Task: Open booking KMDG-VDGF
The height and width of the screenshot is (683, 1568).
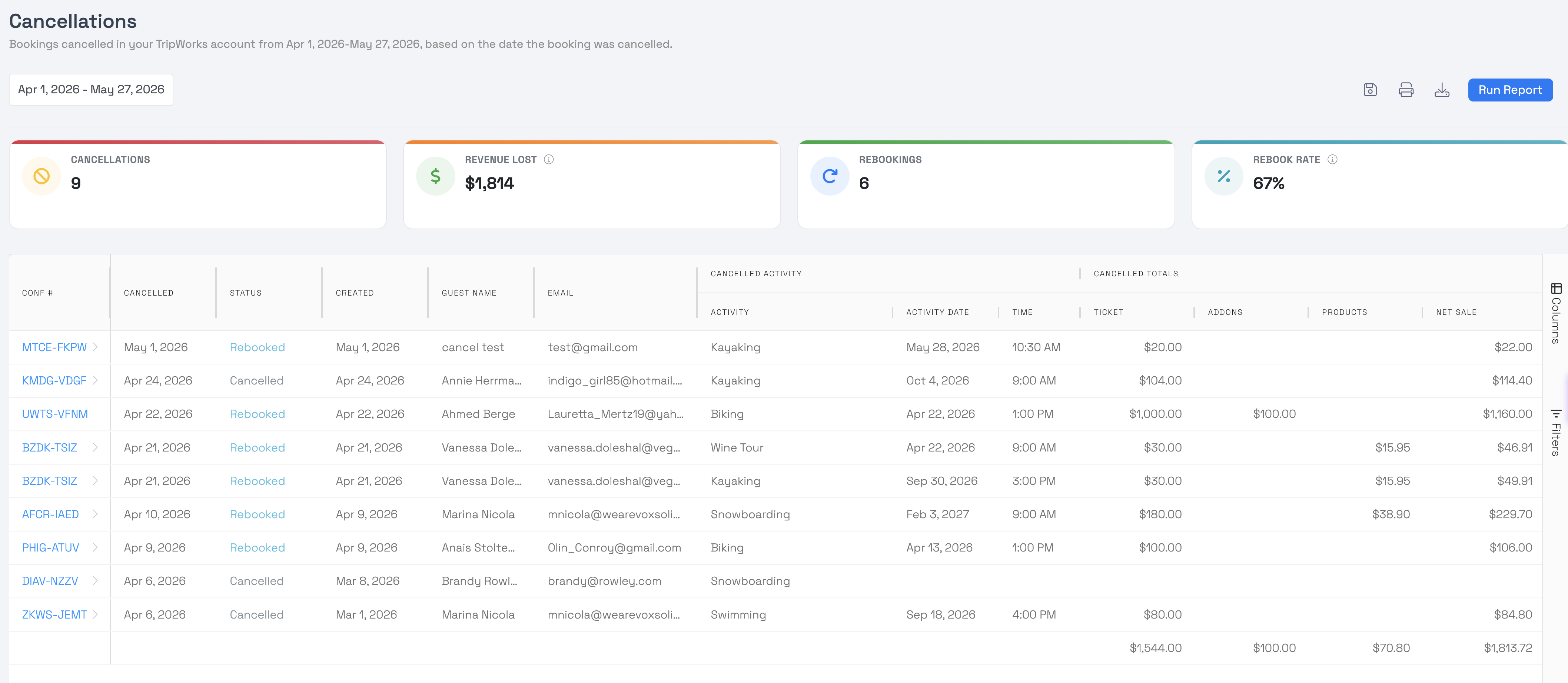Action: click(54, 380)
